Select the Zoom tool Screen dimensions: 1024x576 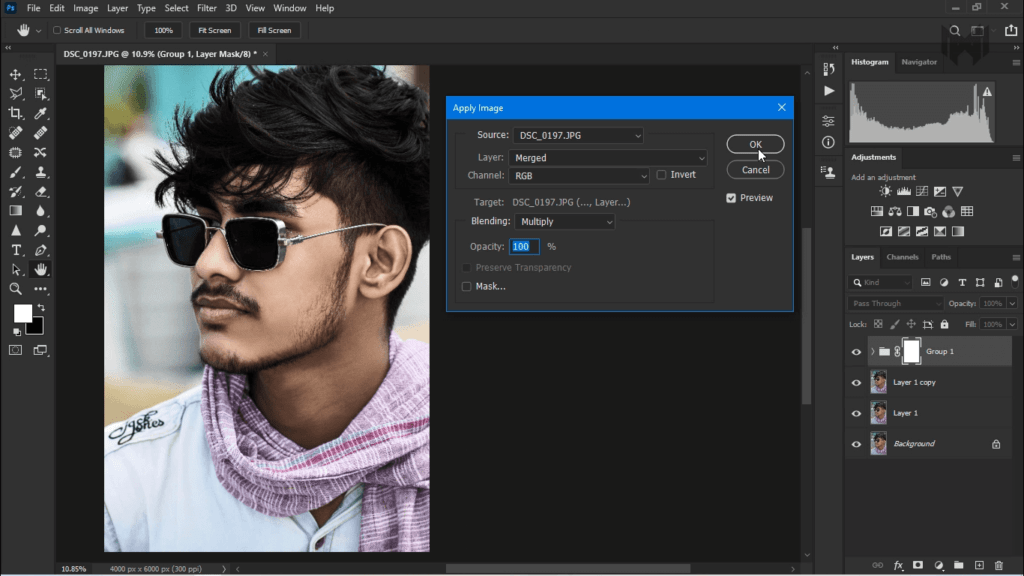(x=16, y=289)
